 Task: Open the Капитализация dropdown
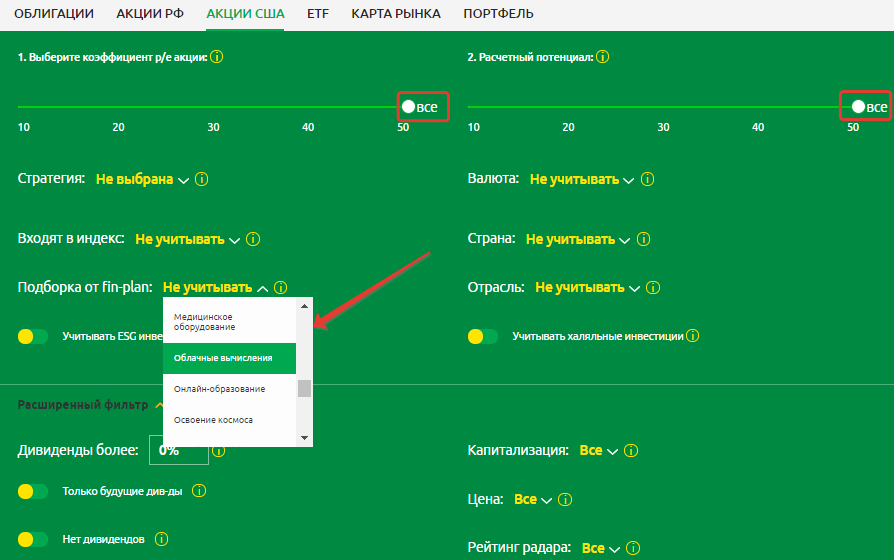tap(598, 451)
